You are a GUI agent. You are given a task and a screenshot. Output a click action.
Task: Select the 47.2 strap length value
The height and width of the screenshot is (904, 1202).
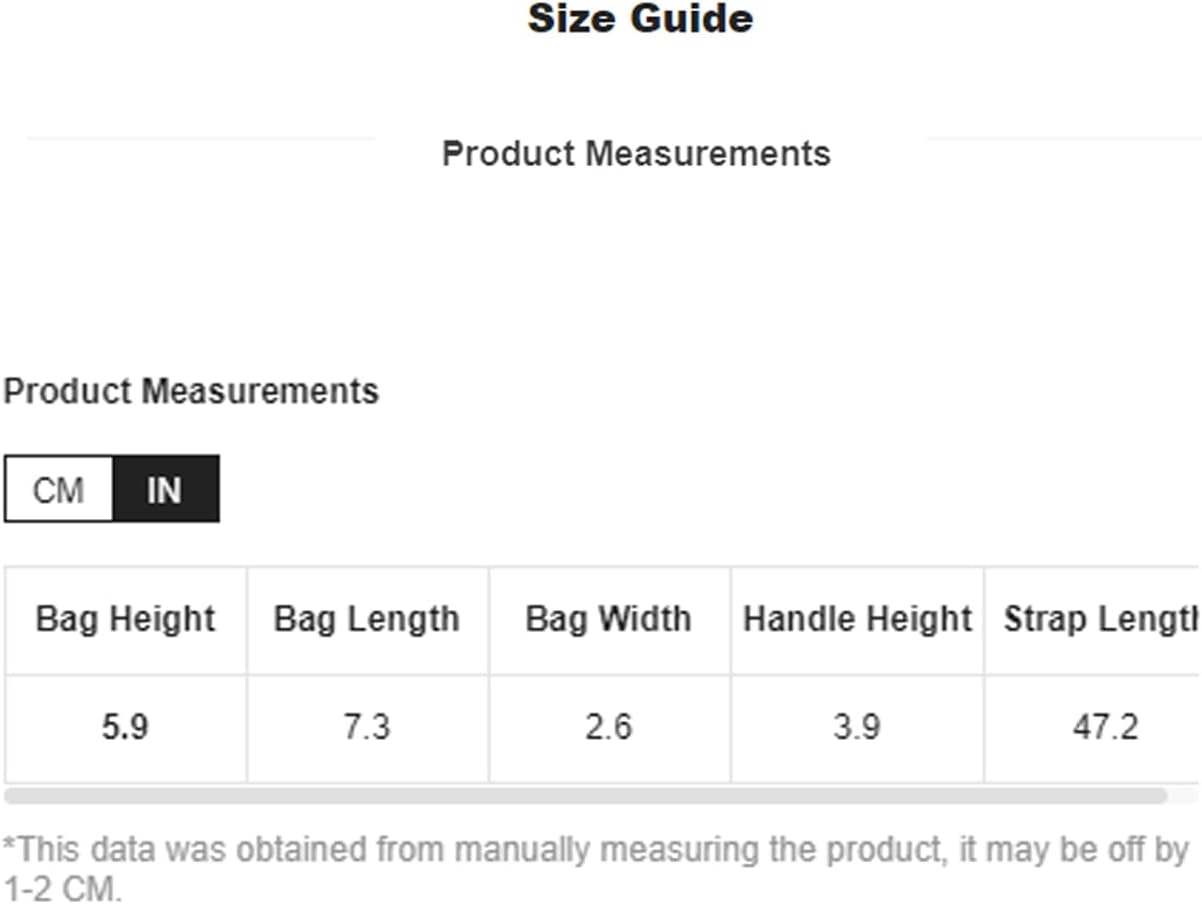(1105, 727)
